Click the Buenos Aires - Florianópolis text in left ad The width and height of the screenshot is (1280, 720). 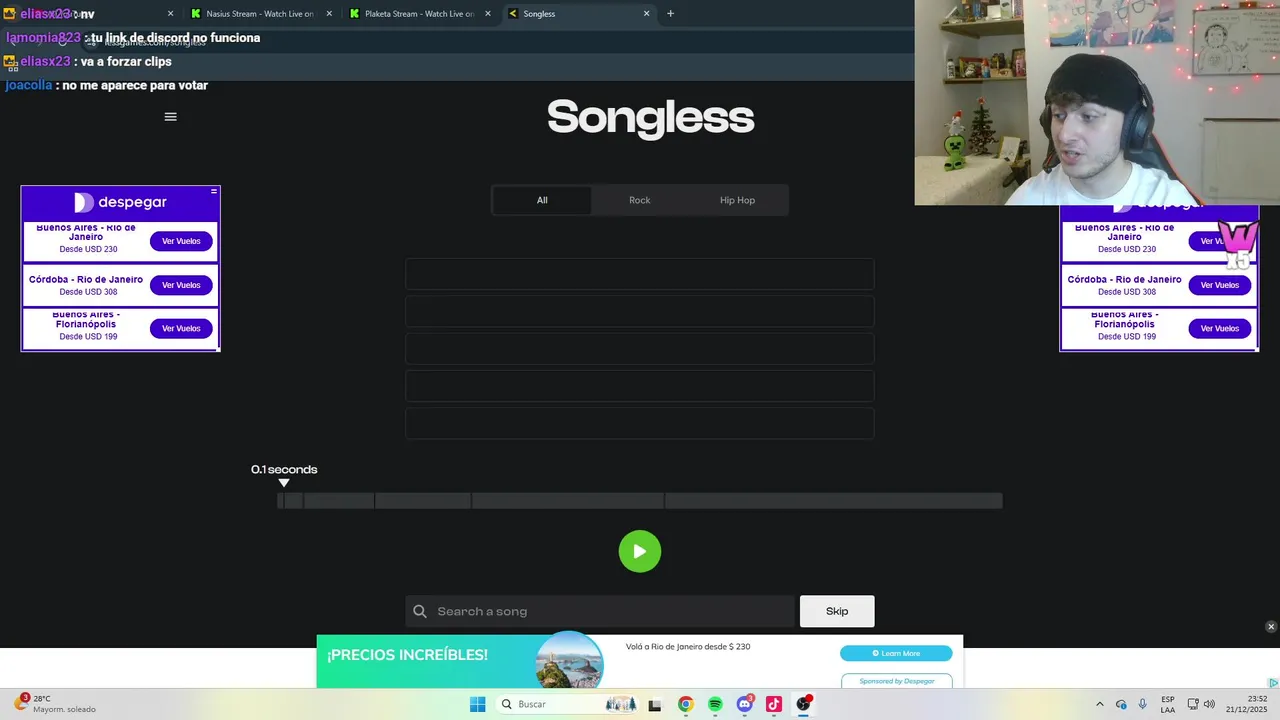86,319
